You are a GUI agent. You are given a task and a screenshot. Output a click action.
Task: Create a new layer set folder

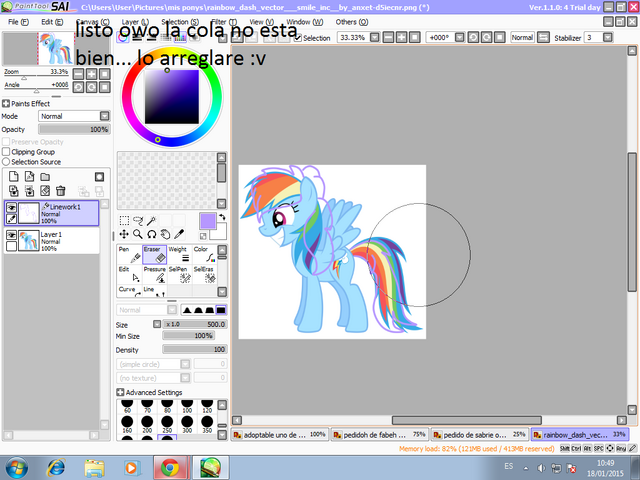point(45,177)
